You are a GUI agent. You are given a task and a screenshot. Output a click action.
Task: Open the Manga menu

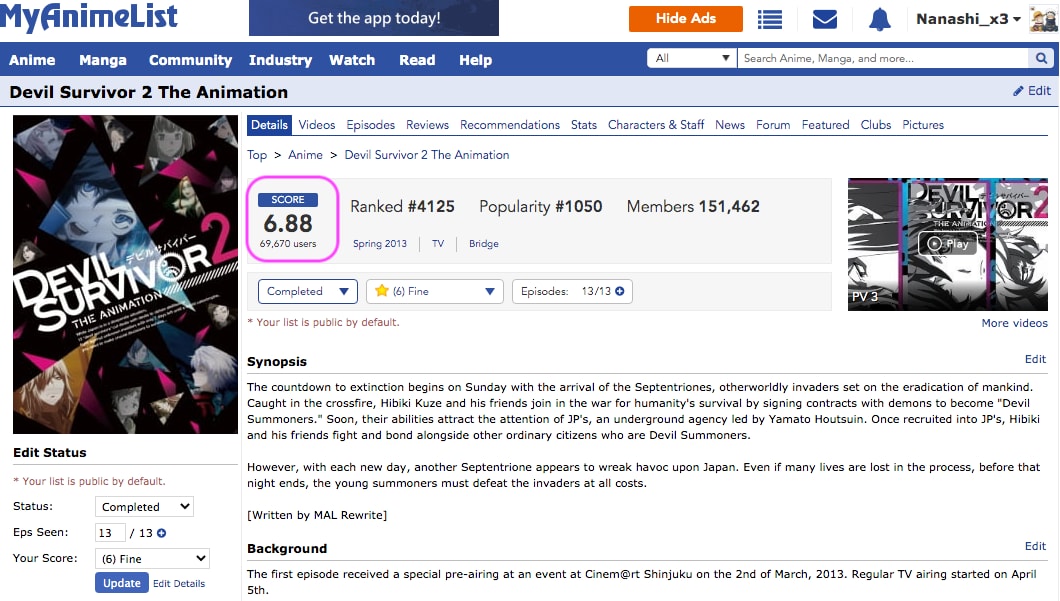coord(103,60)
